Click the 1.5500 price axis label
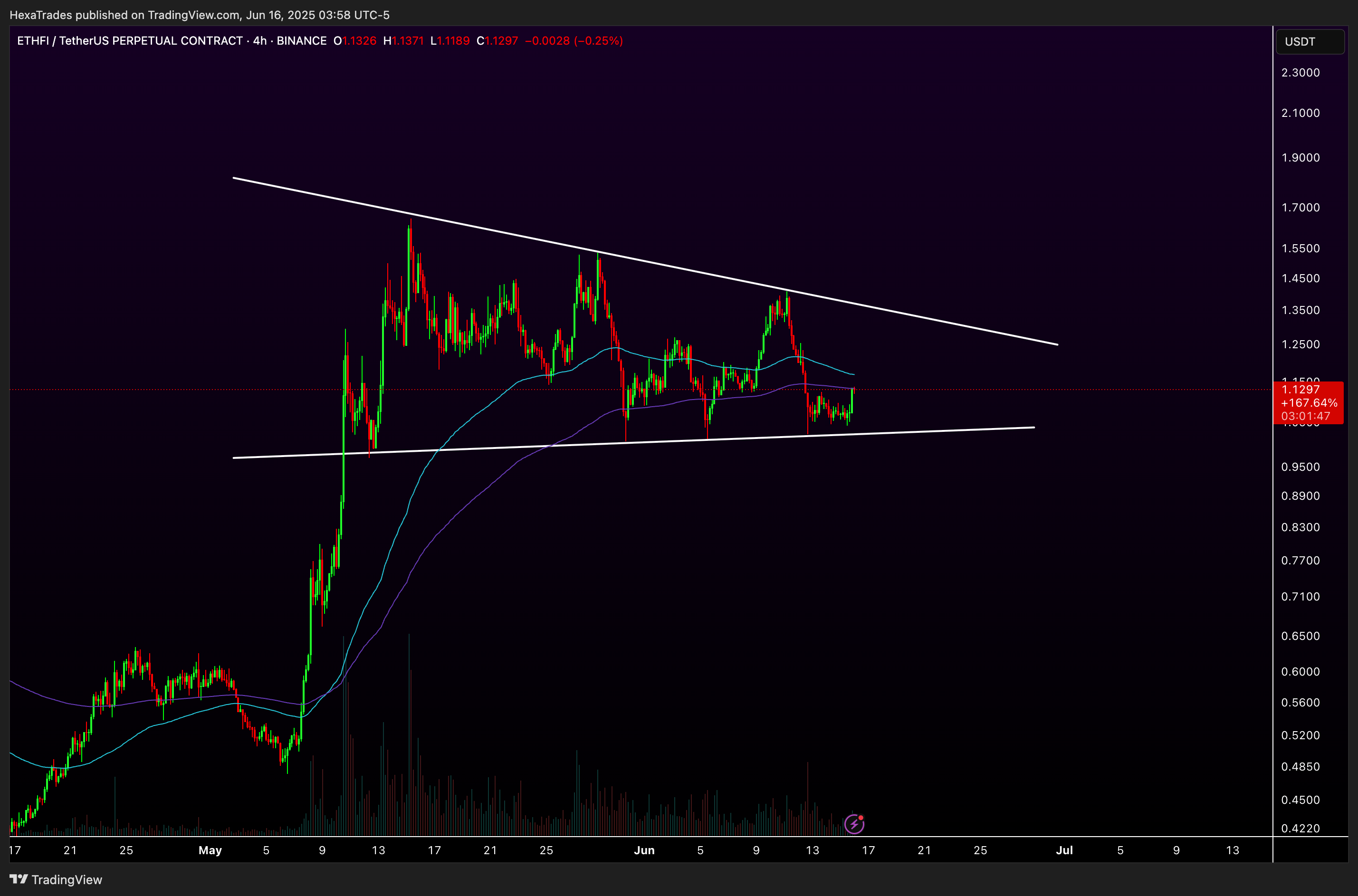The image size is (1358, 896). (x=1301, y=248)
